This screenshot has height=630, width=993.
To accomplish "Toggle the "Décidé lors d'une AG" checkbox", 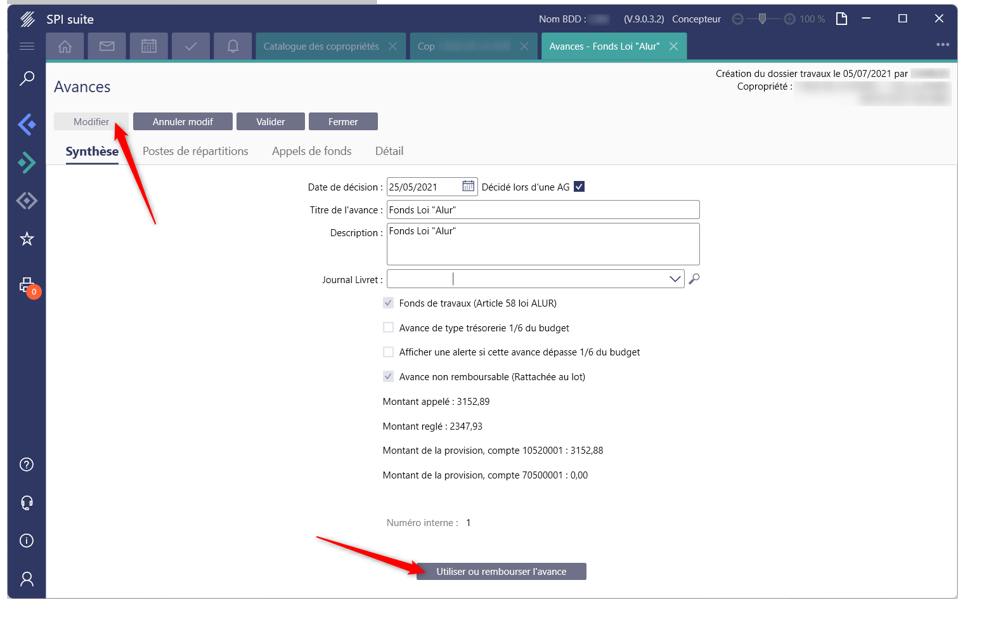I will [579, 187].
